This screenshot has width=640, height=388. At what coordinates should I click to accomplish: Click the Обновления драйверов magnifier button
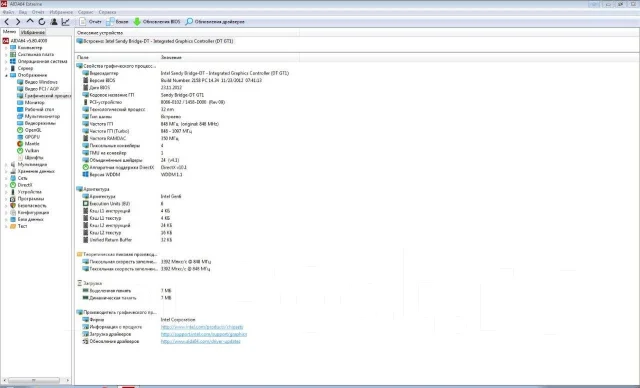click(x=215, y=22)
